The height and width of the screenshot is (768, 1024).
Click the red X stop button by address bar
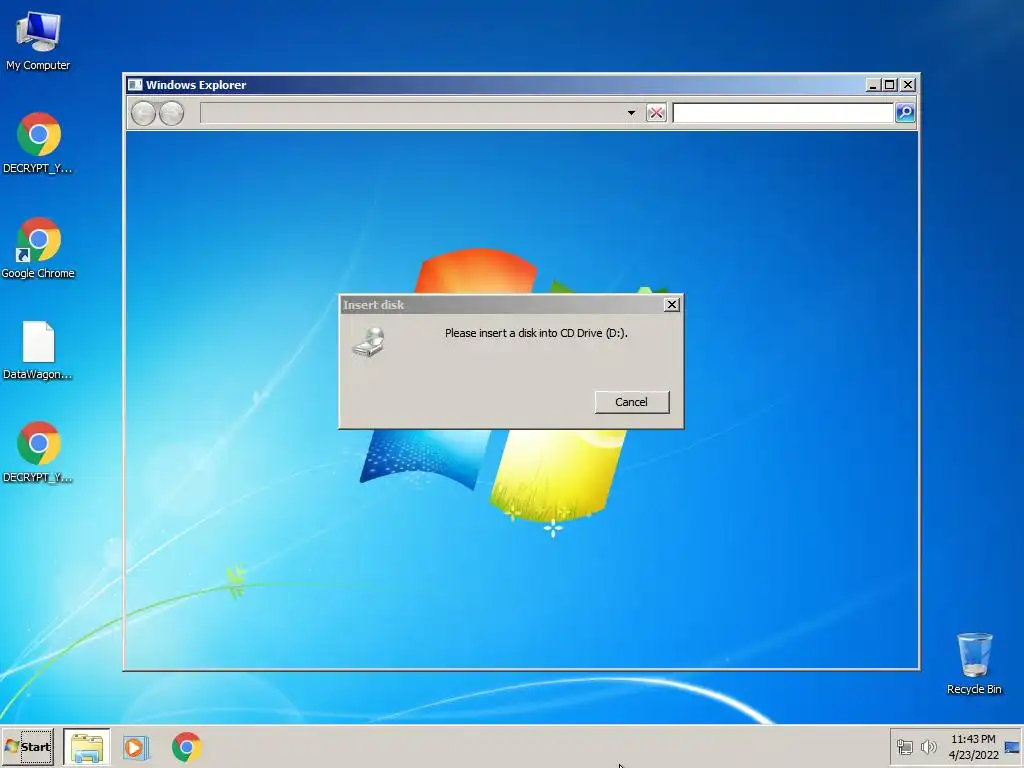(656, 113)
